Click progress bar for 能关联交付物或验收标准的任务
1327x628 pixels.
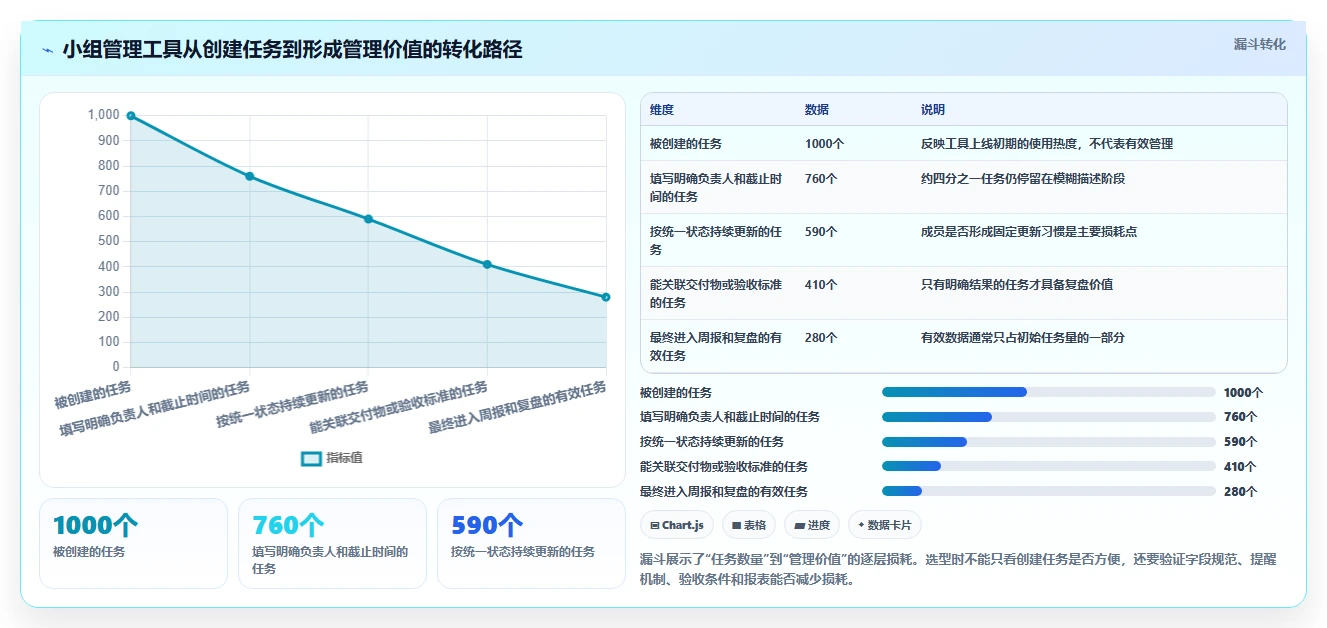coord(1049,466)
